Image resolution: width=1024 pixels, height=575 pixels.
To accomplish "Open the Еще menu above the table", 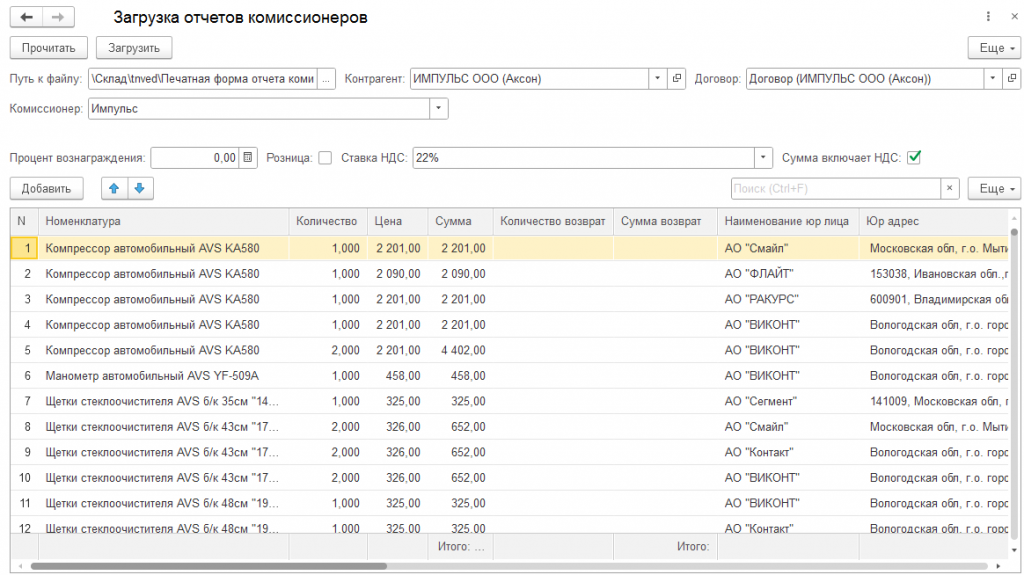I will pyautogui.click(x=995, y=188).
